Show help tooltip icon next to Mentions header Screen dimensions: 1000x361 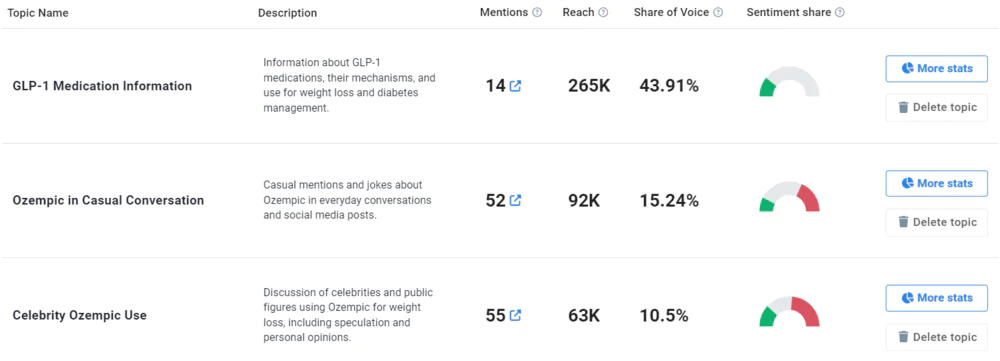pos(537,12)
